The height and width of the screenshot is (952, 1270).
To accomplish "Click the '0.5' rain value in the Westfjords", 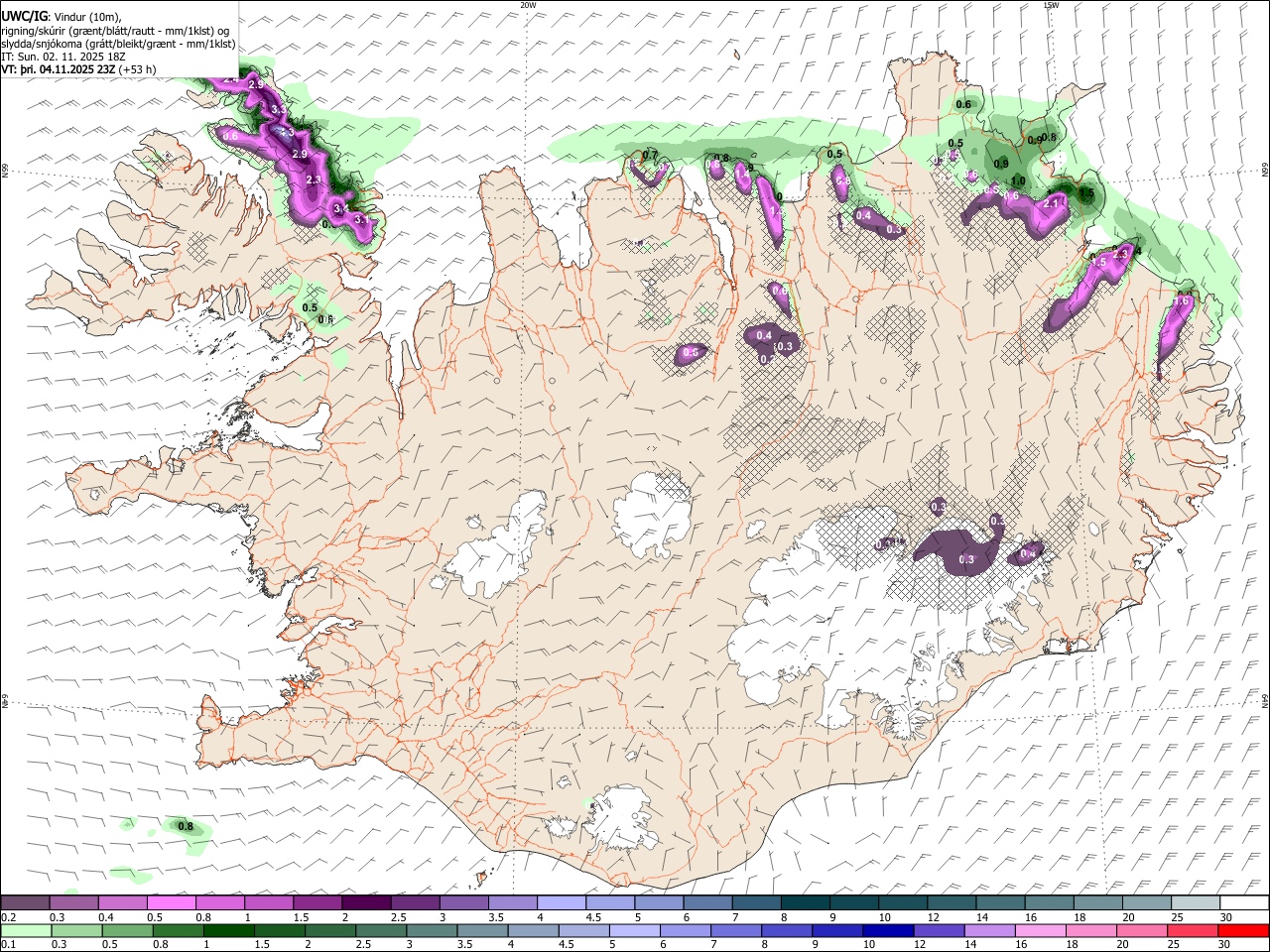I will [311, 307].
